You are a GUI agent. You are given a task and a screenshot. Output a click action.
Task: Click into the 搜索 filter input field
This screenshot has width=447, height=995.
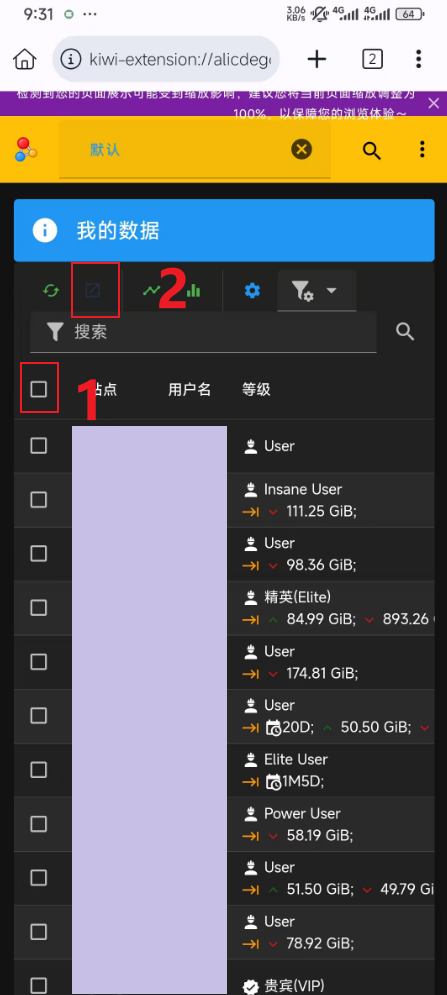203,332
